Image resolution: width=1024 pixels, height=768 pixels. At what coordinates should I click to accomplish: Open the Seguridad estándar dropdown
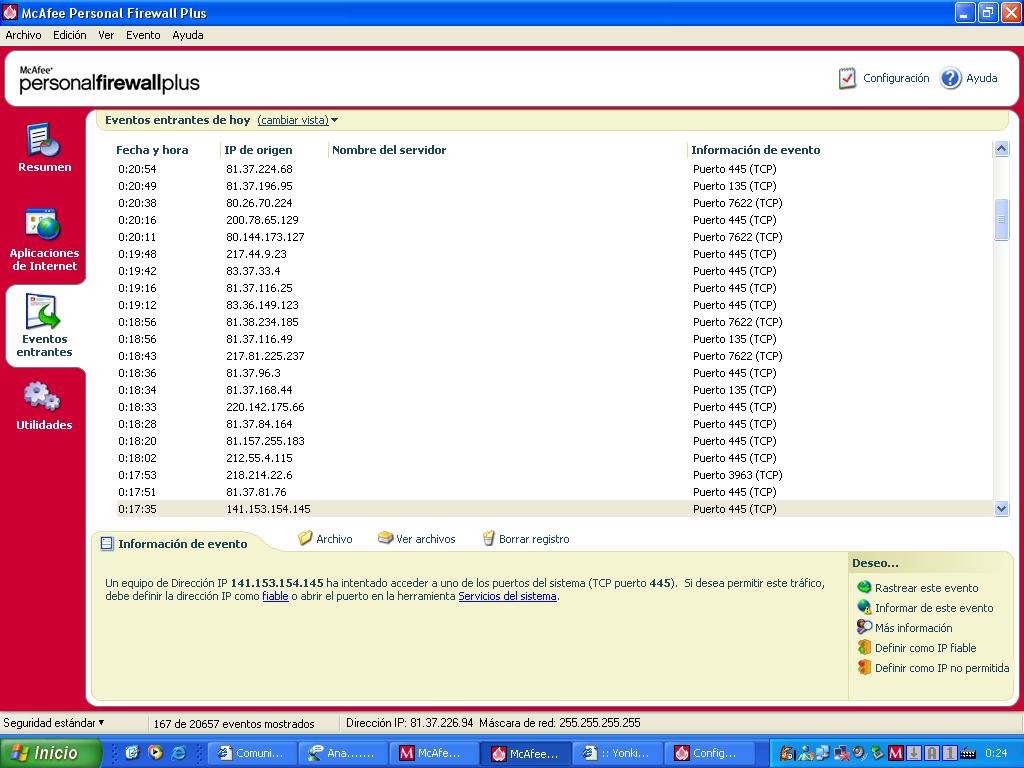tap(54, 723)
